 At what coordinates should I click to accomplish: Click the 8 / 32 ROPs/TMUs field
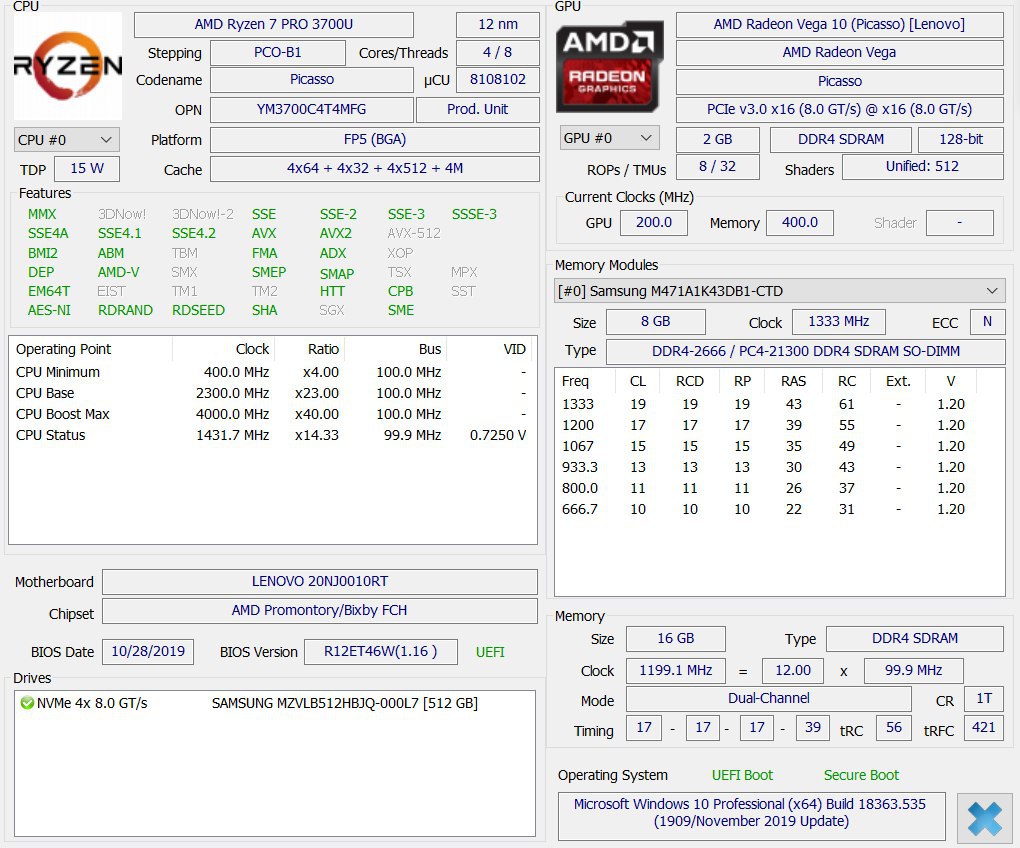718,166
